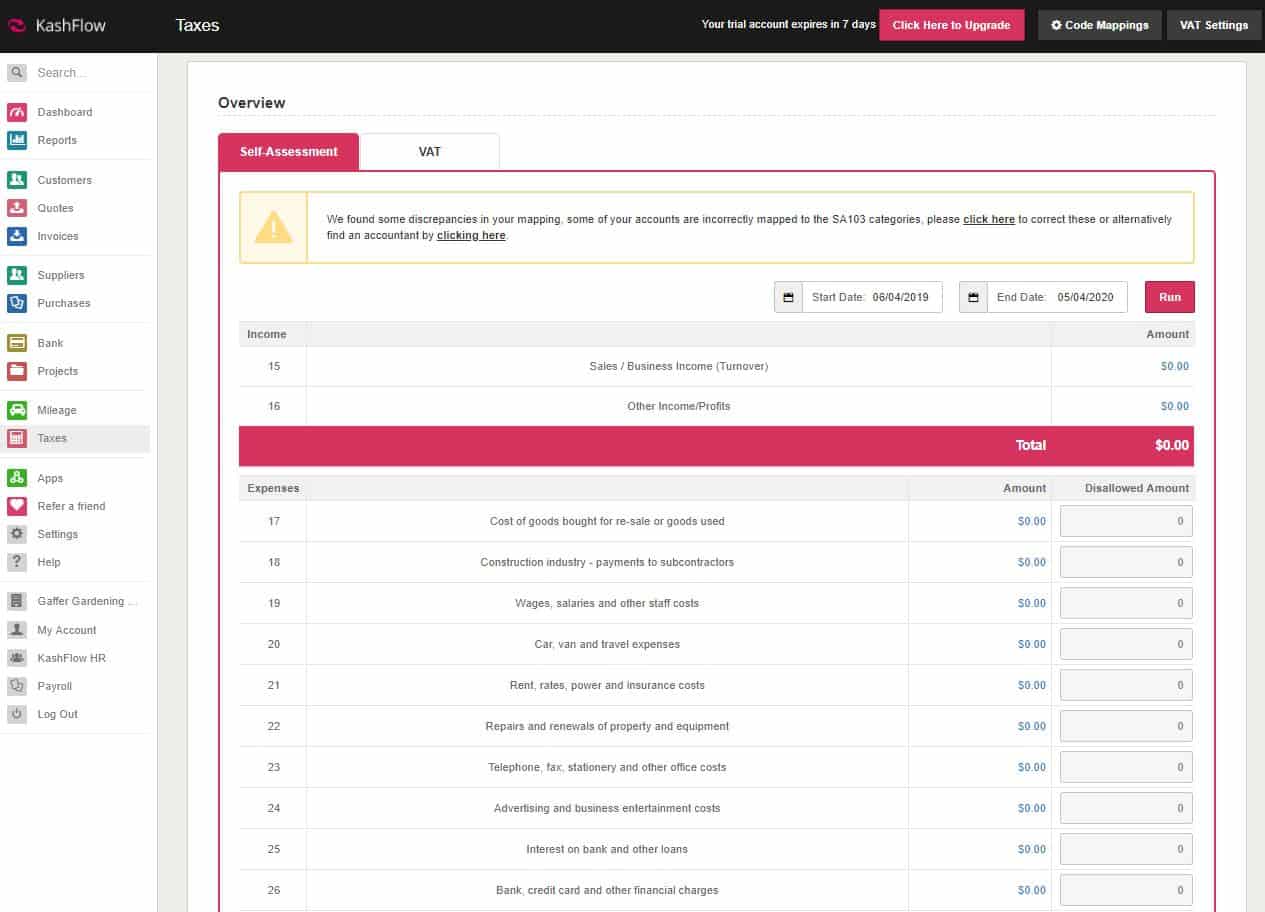
Task: Follow the 'click here' mapping correction link
Action: [989, 219]
